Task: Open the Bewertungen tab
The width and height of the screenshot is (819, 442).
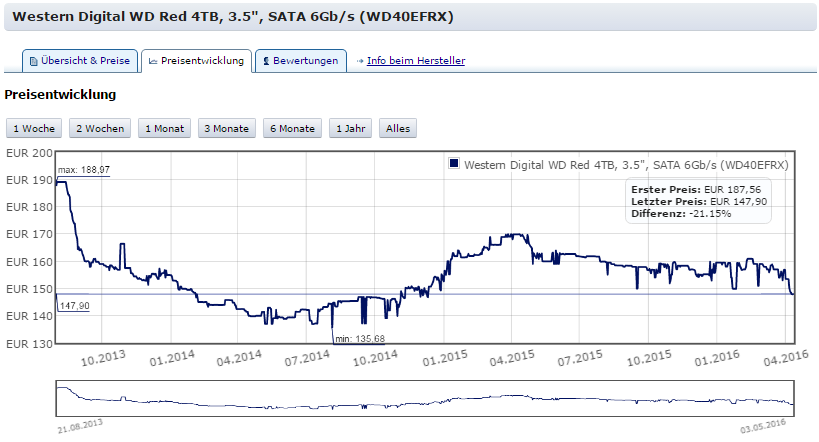Action: tap(301, 61)
